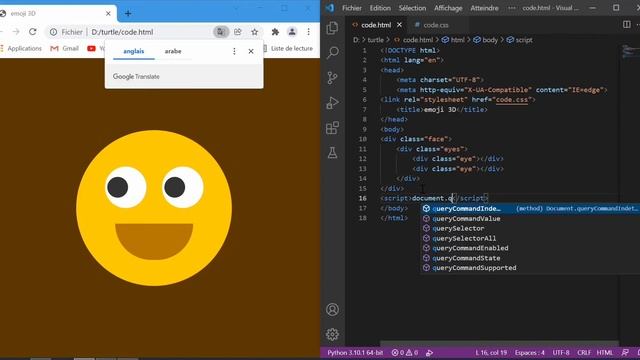The height and width of the screenshot is (360, 640).
Task: Choose the queryCommandValue suggestion
Action: [x=531, y=218]
